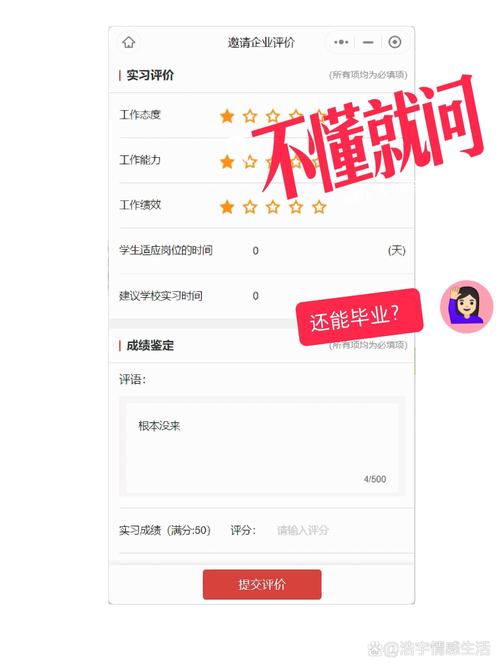Click the 学生适应岗位的时间 days field
Image resolution: width=500 pixels, height=667 pixels.
pyautogui.click(x=315, y=251)
